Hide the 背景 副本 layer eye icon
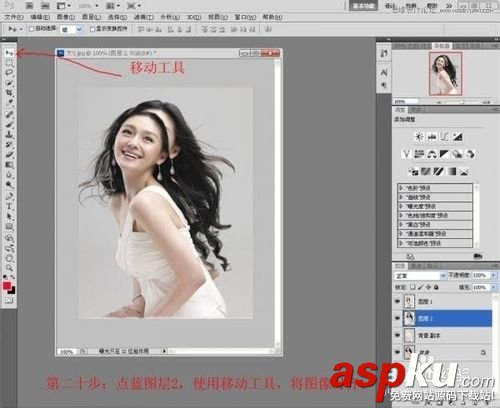The height and width of the screenshot is (408, 500). tap(397, 335)
